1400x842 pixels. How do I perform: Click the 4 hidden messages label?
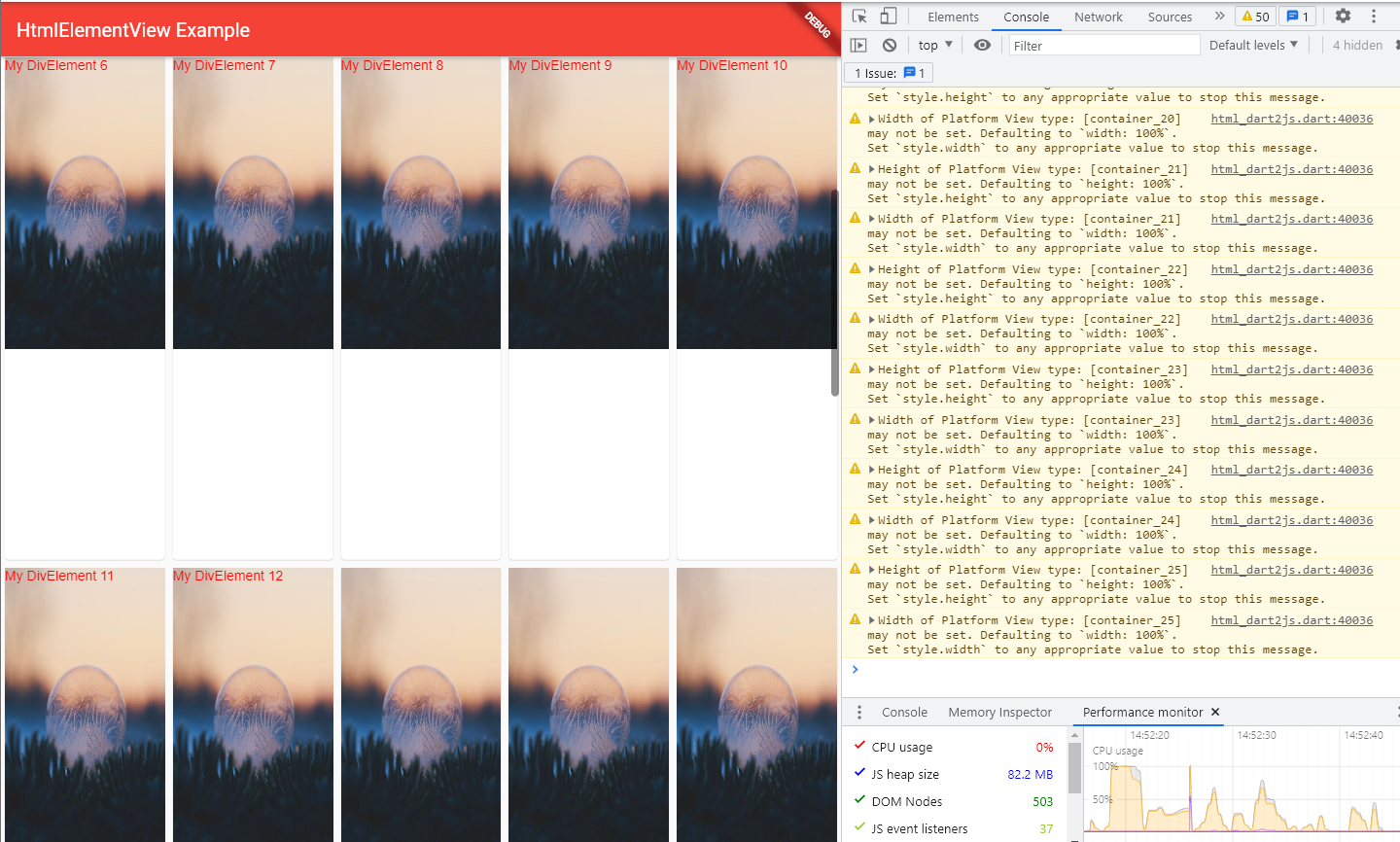(1357, 45)
